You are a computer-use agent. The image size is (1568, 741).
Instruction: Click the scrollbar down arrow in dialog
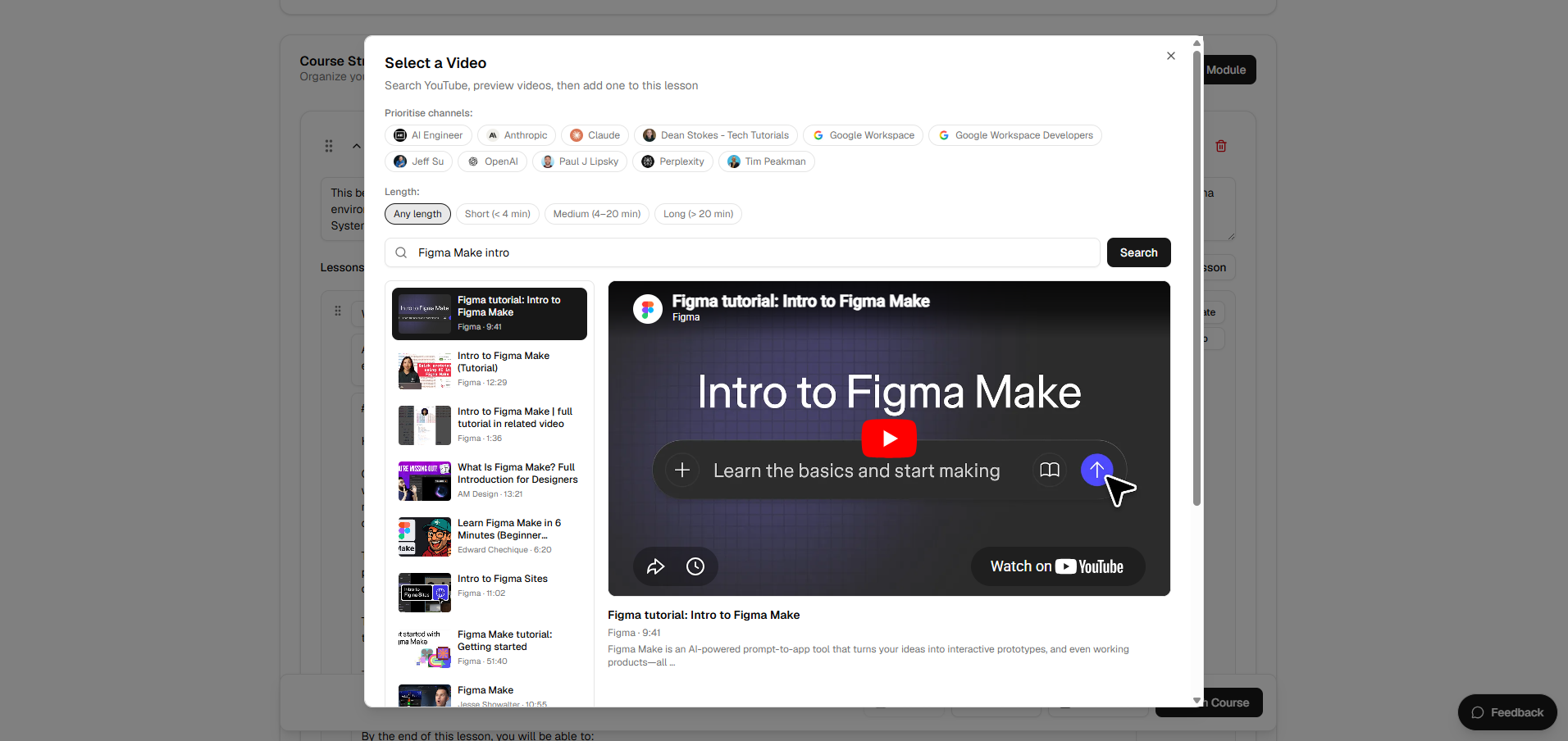coord(1197,701)
